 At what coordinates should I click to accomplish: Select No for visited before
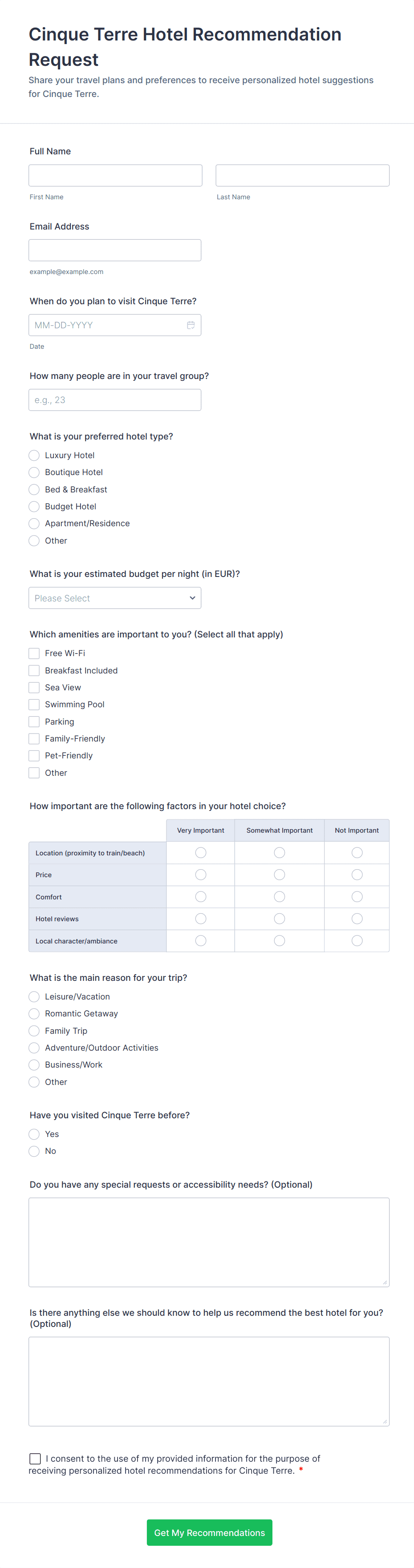[x=34, y=1151]
